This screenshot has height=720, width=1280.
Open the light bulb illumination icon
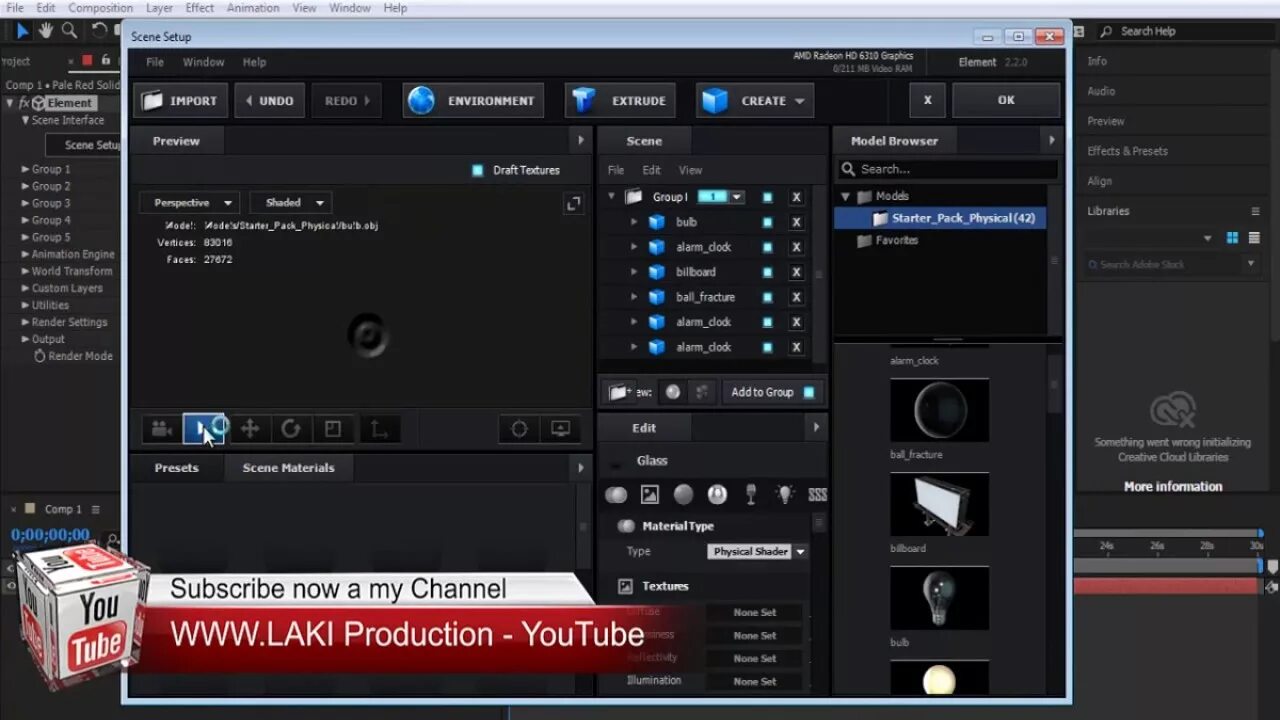pos(785,494)
